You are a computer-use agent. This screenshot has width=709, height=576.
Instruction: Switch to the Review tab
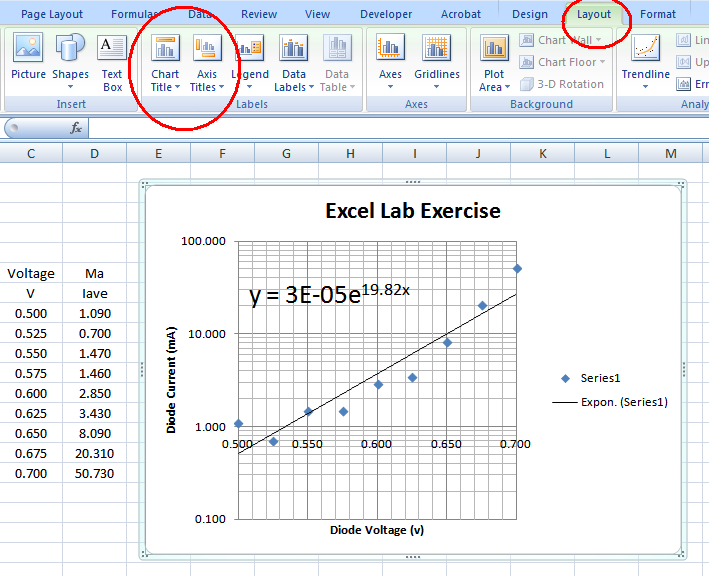pos(259,14)
